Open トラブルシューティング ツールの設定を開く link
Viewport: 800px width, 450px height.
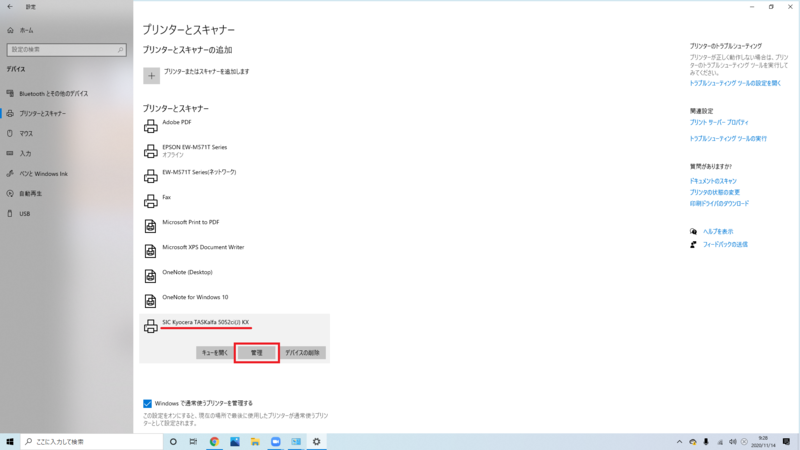[x=735, y=83]
